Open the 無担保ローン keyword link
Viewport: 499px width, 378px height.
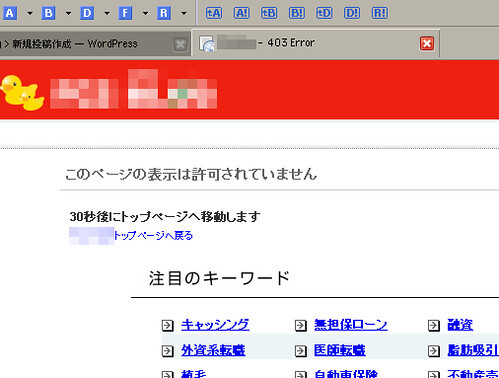pyautogui.click(x=351, y=325)
